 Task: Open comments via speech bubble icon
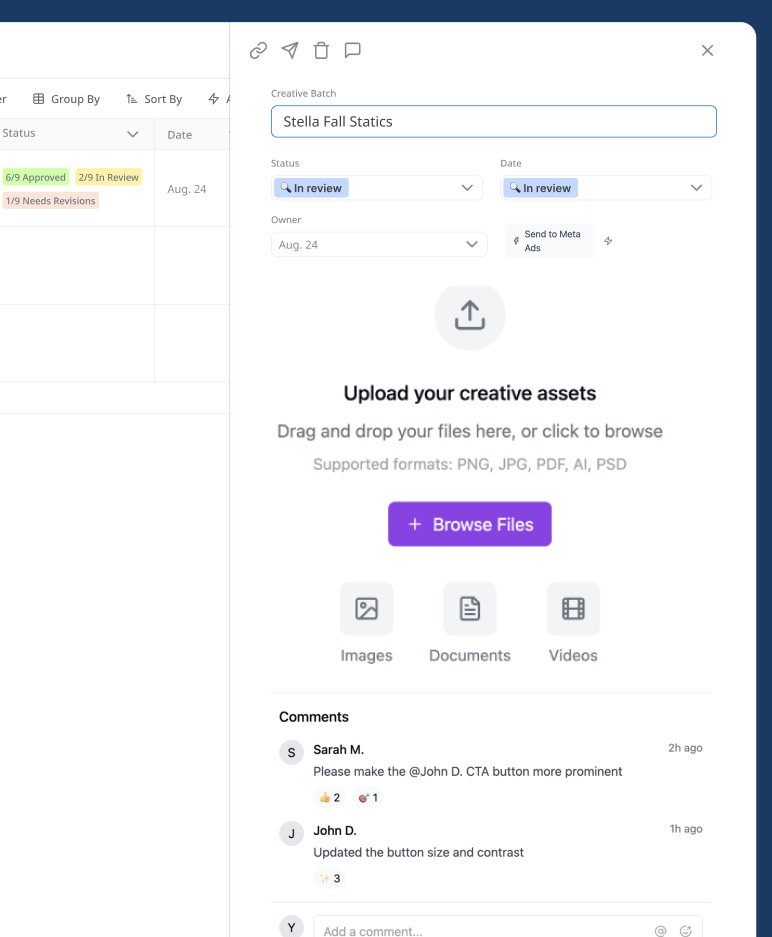click(352, 50)
